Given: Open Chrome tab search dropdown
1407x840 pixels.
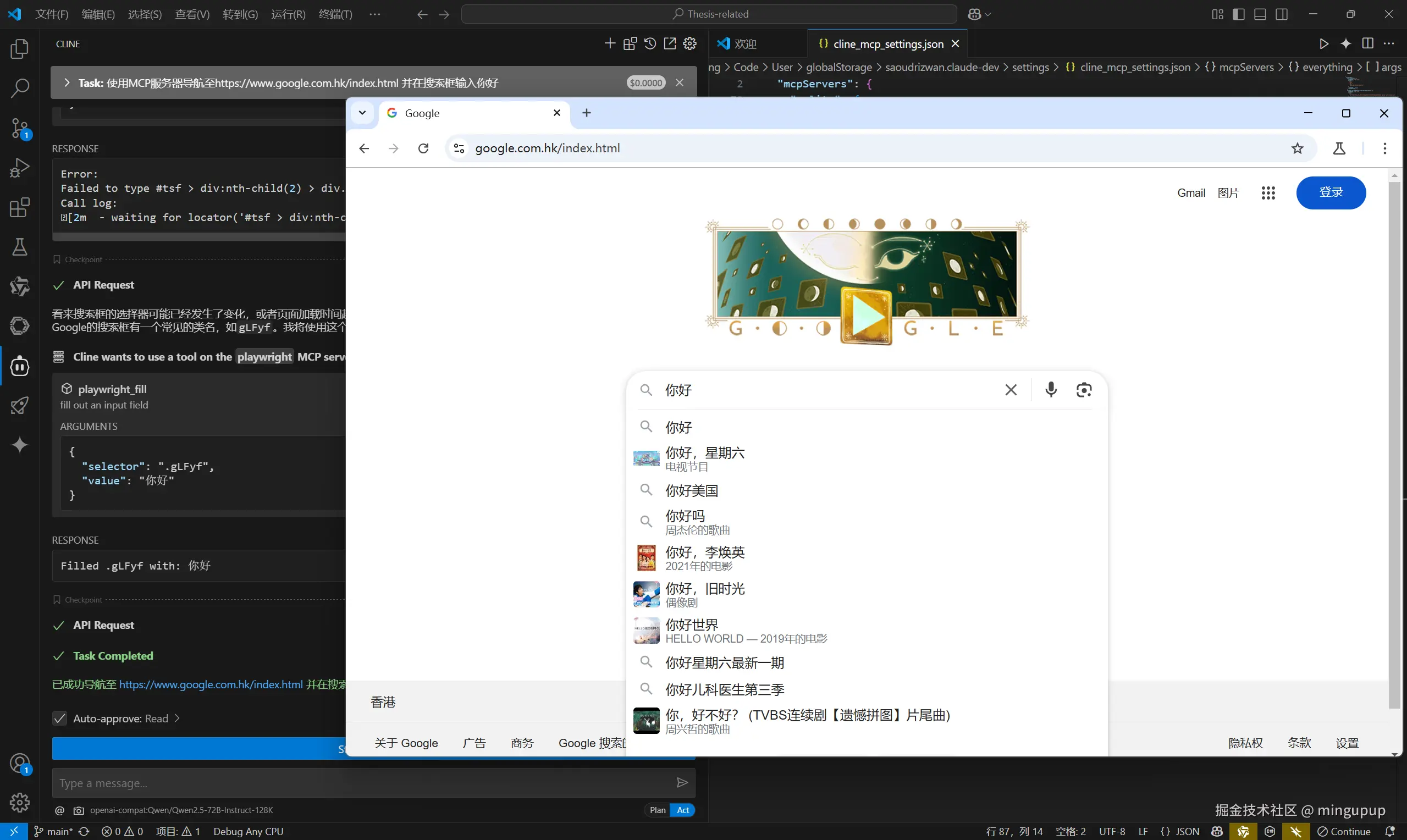Looking at the screenshot, I should coord(362,113).
